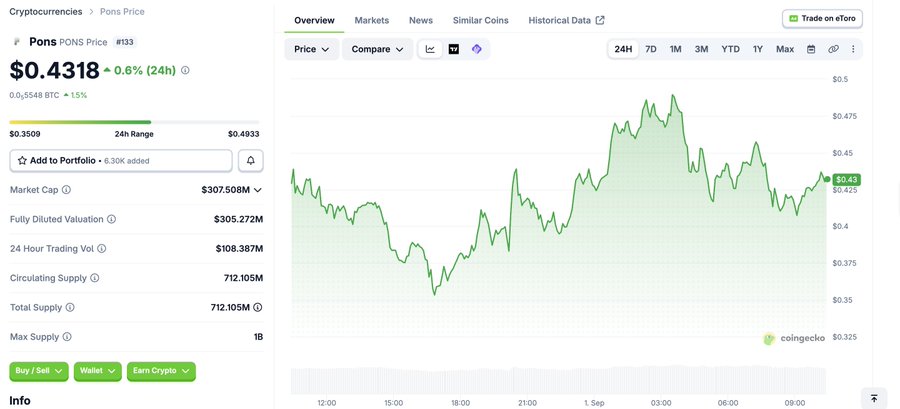
Task: Select the 3M time range
Action: pos(701,49)
